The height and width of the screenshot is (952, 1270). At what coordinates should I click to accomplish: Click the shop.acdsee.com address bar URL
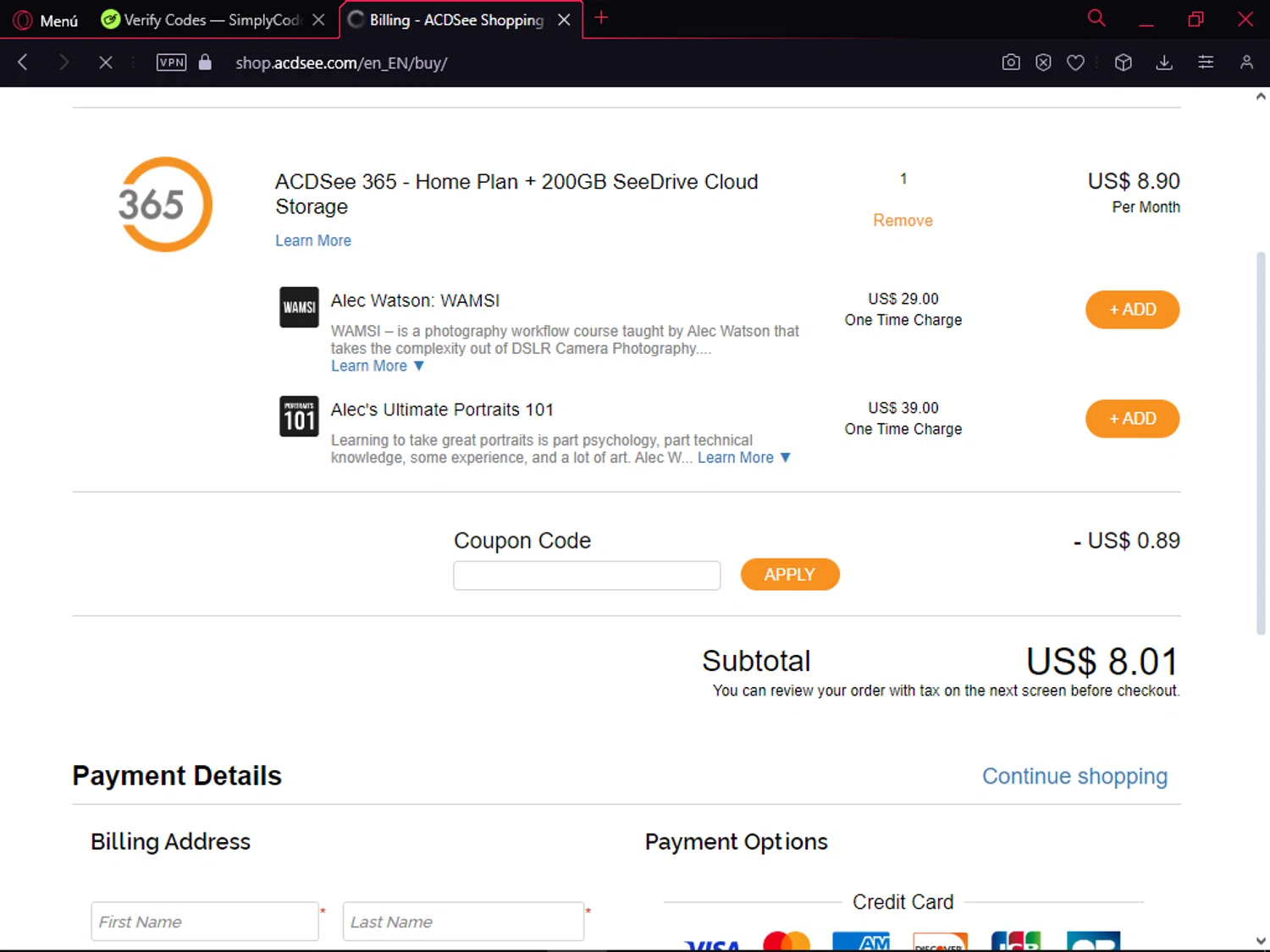(341, 63)
